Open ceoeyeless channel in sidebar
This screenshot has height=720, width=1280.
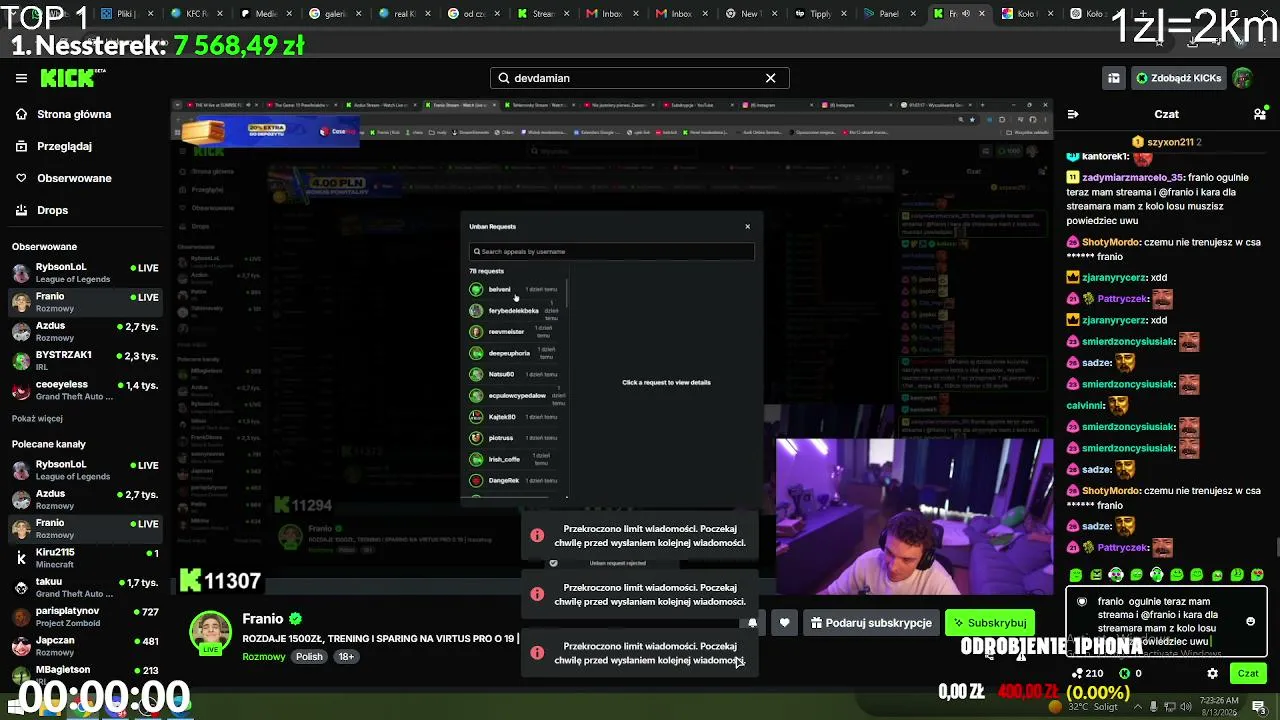[84, 390]
